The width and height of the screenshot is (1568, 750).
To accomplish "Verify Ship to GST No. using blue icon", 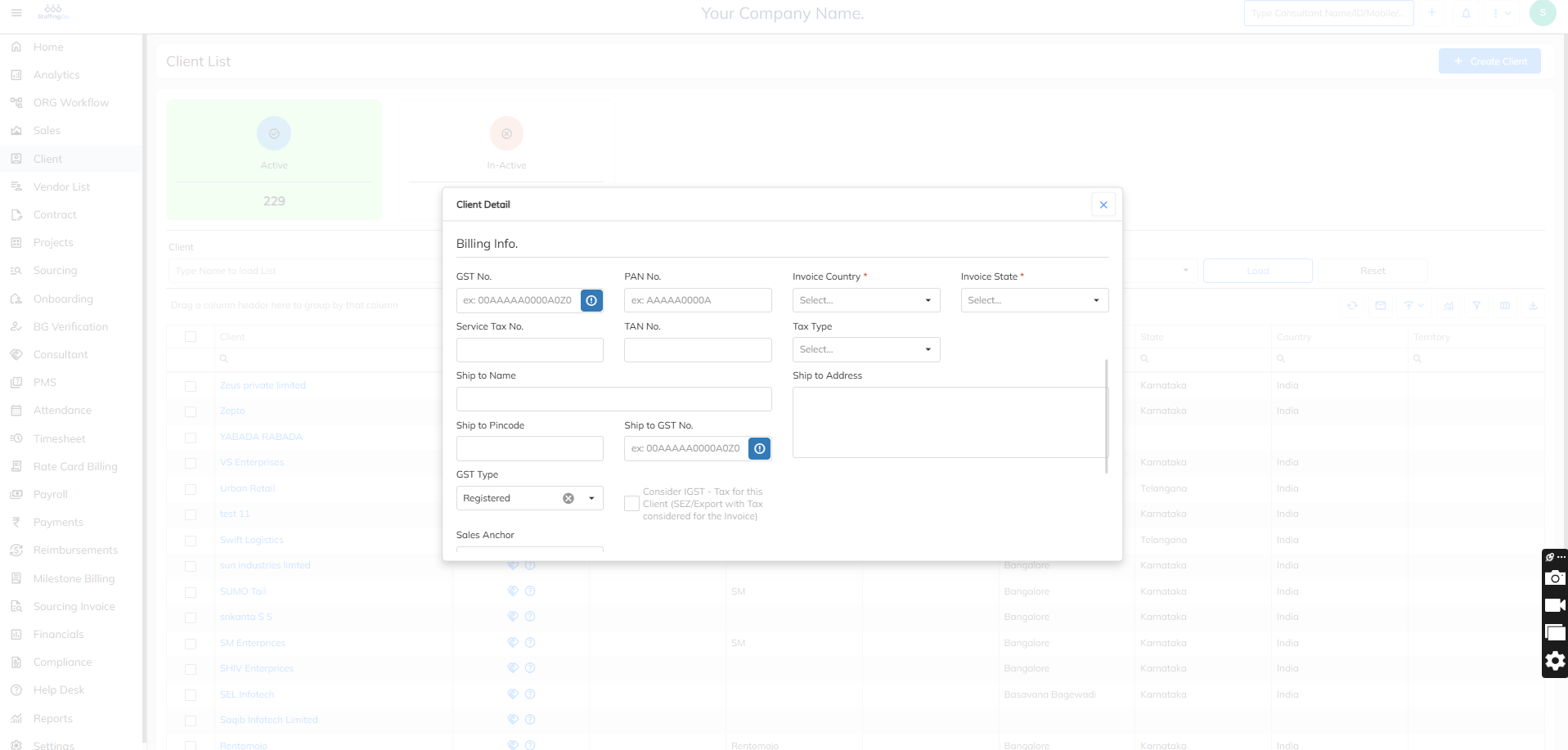I will (x=759, y=448).
